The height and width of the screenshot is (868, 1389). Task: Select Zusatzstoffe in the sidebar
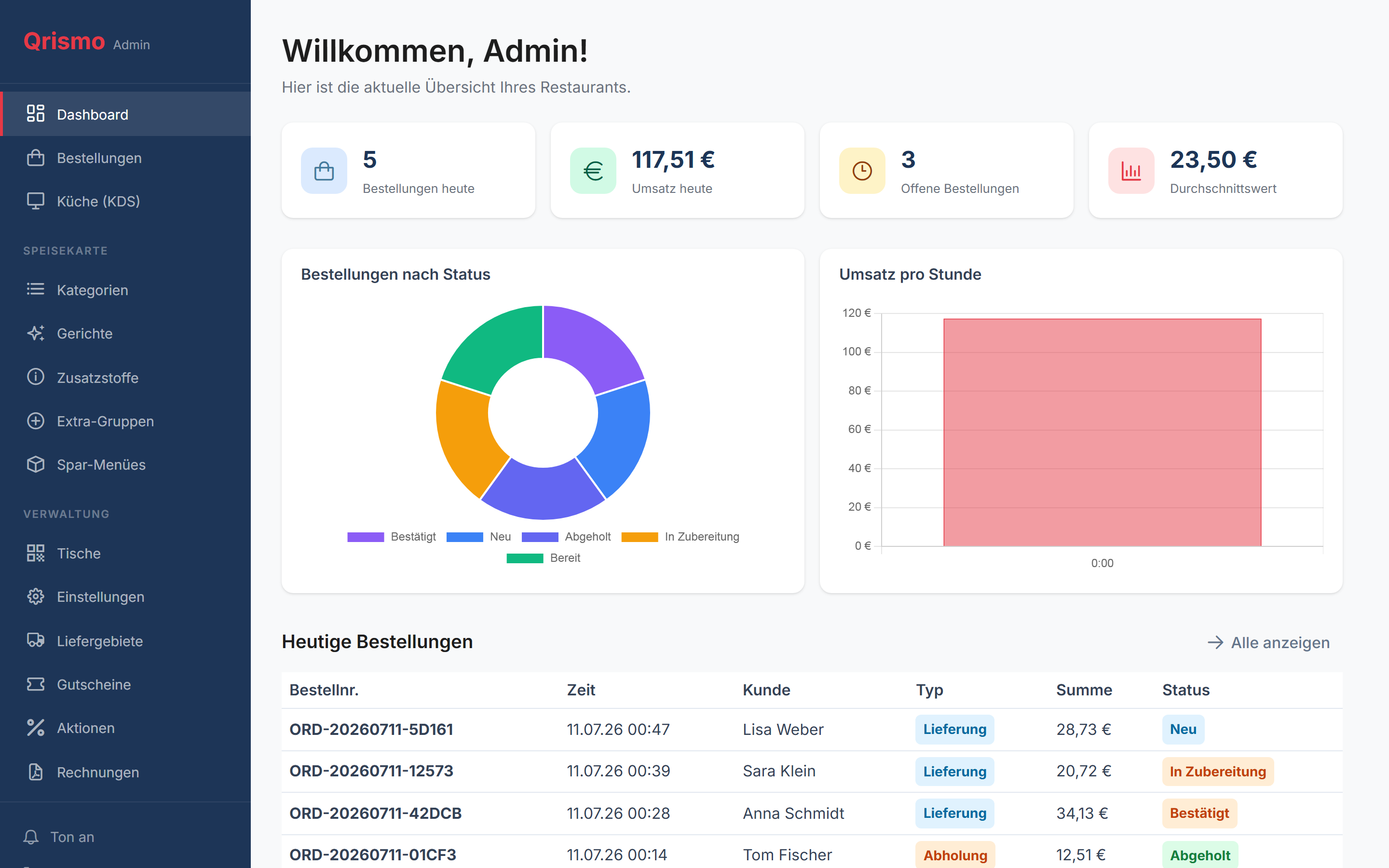coord(125,378)
